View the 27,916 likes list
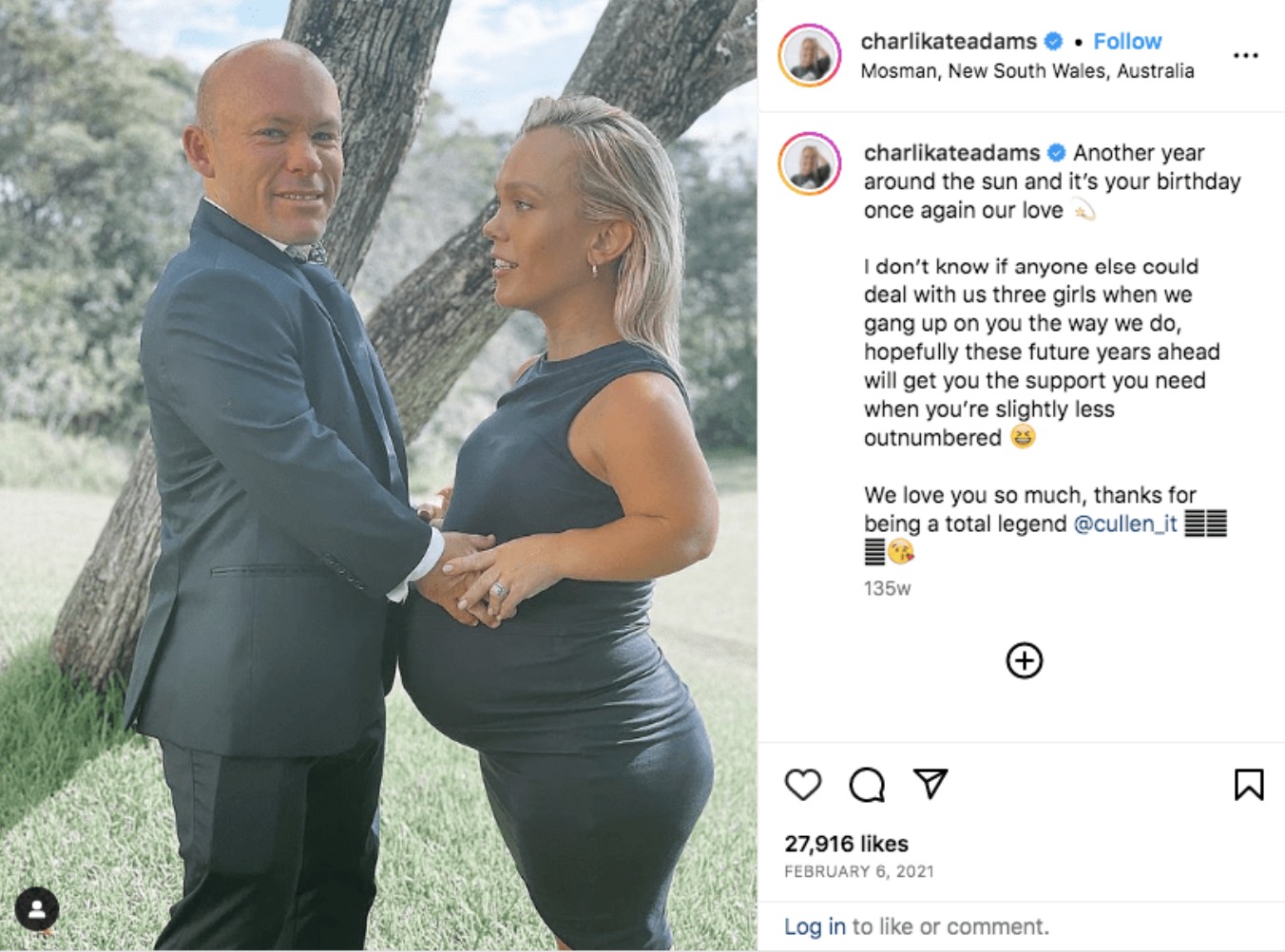Viewport: 1285px width, 952px height. click(846, 844)
